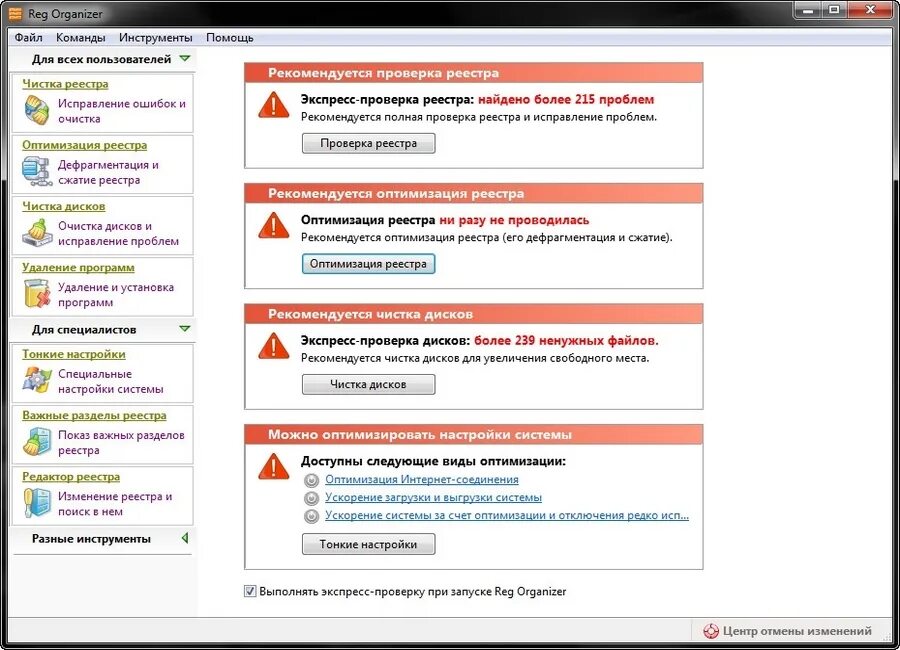Click Очистка дисков и исправление проблем description
Screen dimensions: 900x650
coord(118,233)
